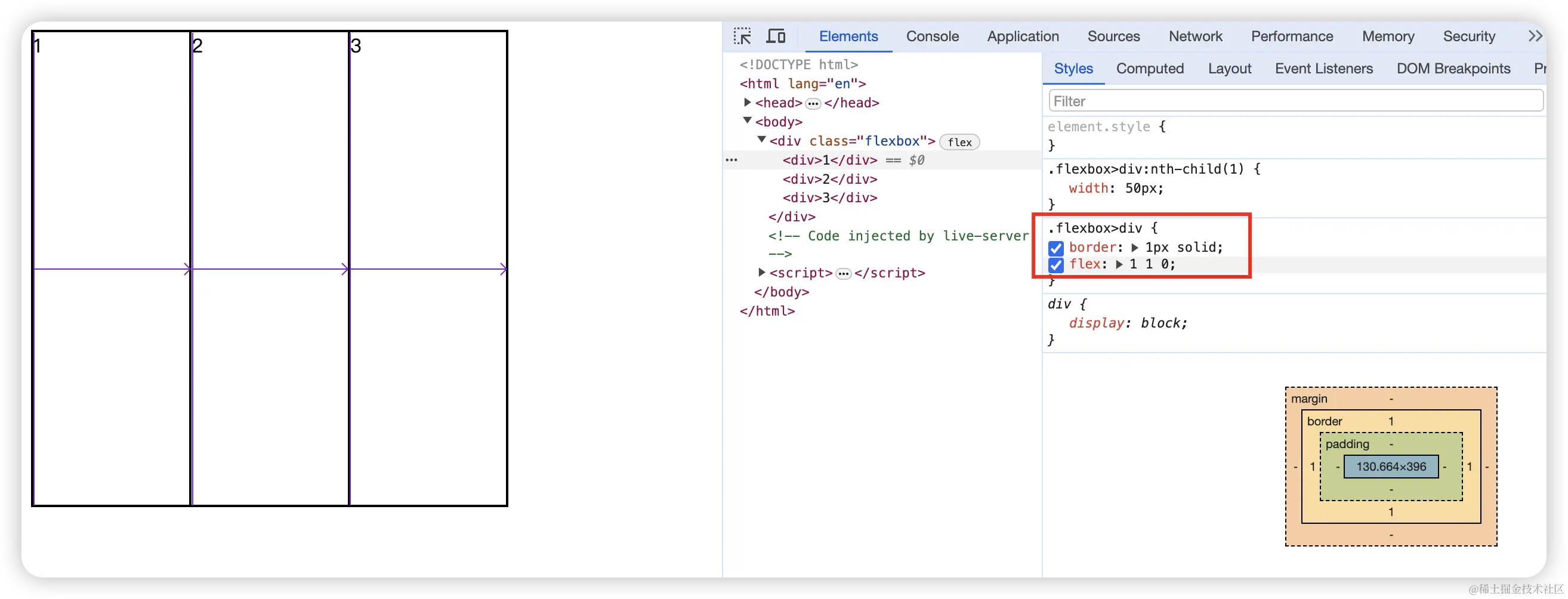Open the Performance tab
The width and height of the screenshot is (1568, 599).
(x=1292, y=36)
